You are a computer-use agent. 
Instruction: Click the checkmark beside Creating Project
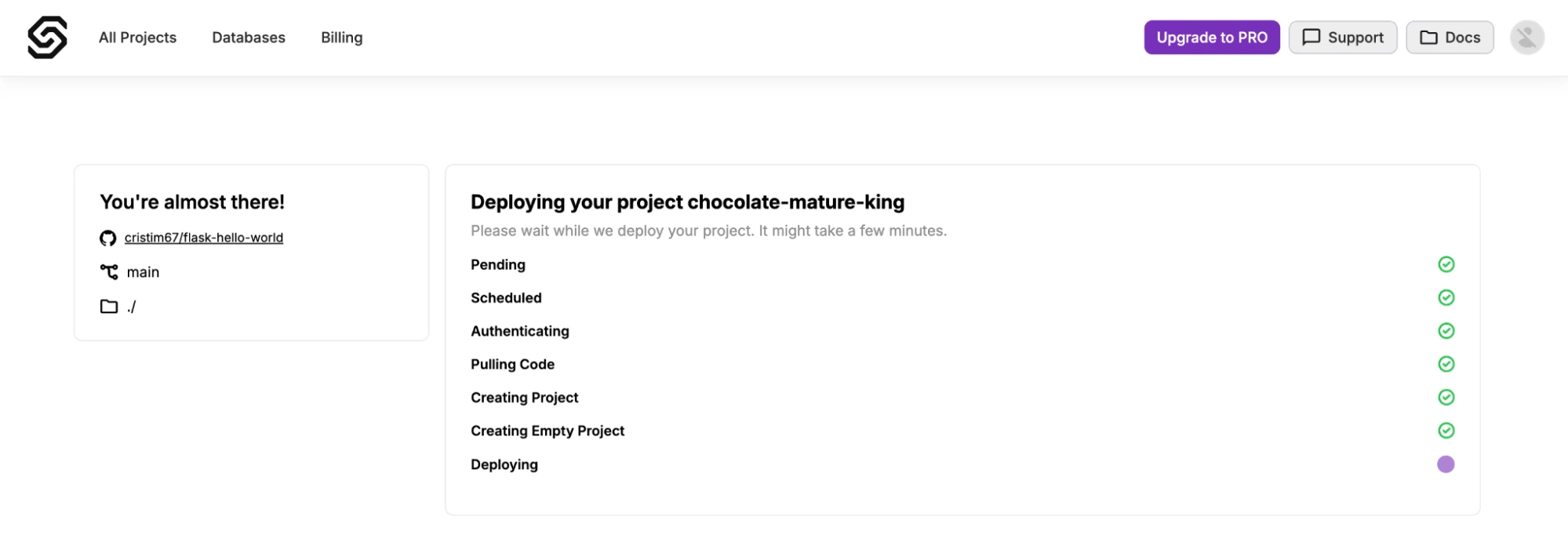pos(1446,397)
